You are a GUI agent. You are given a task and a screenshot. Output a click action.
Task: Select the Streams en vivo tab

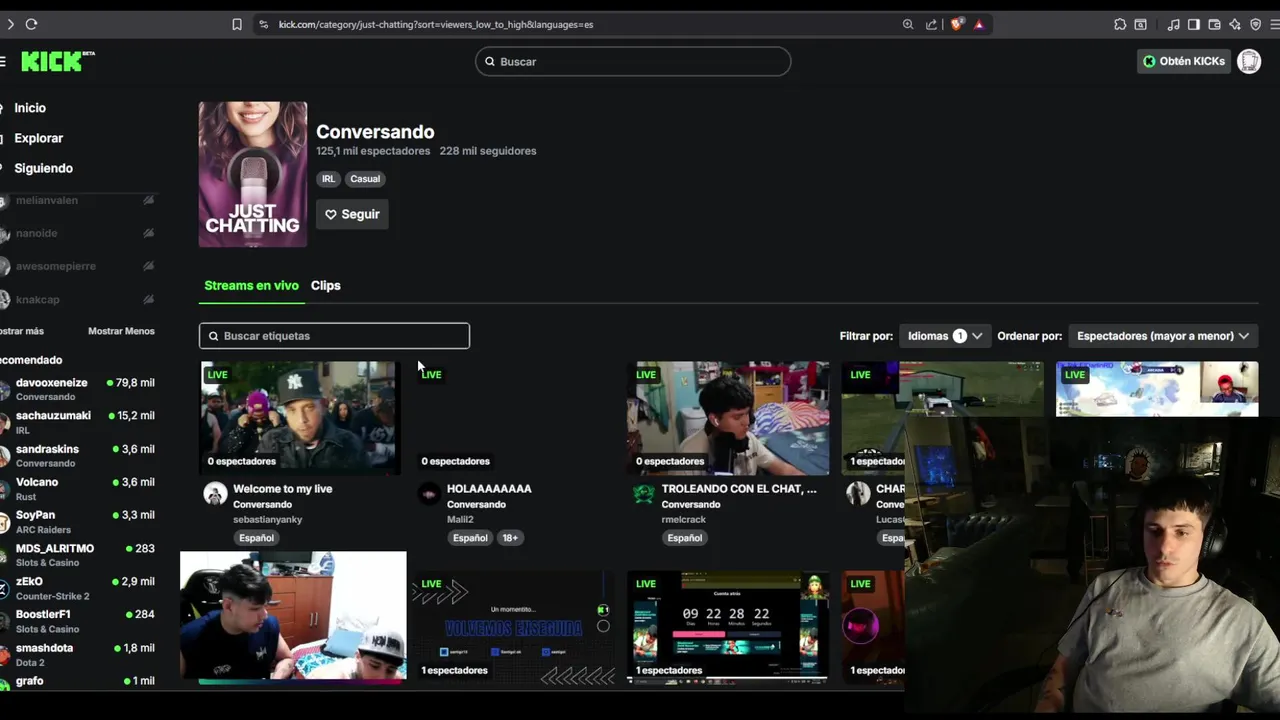[251, 285]
